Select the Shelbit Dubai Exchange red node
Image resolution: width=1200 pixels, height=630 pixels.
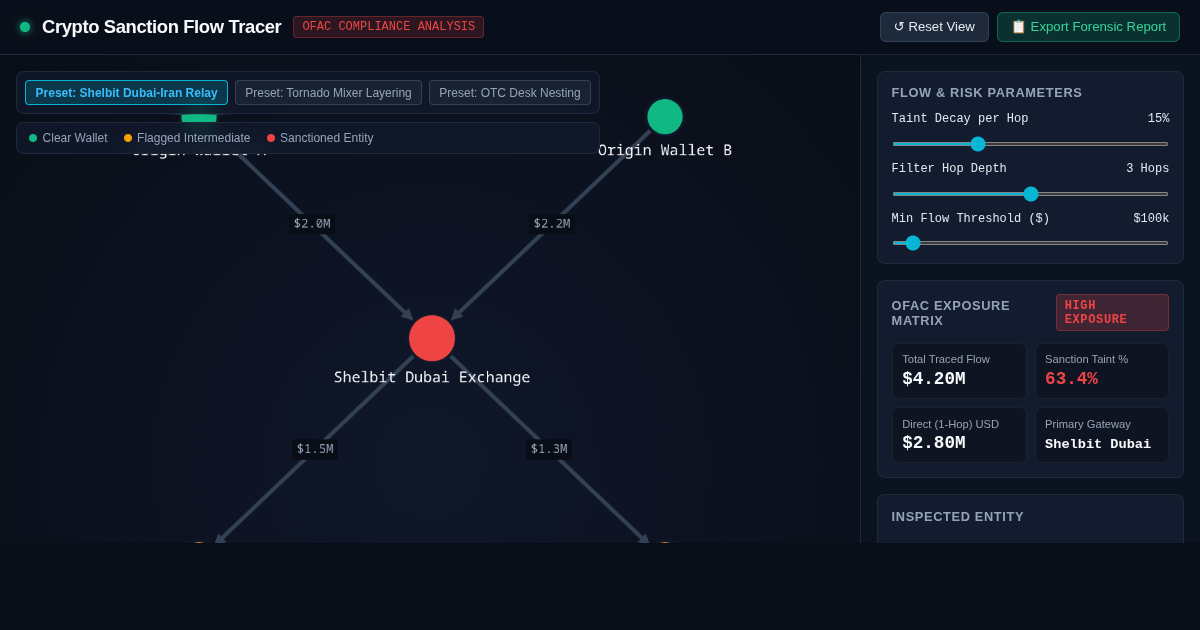(432, 338)
